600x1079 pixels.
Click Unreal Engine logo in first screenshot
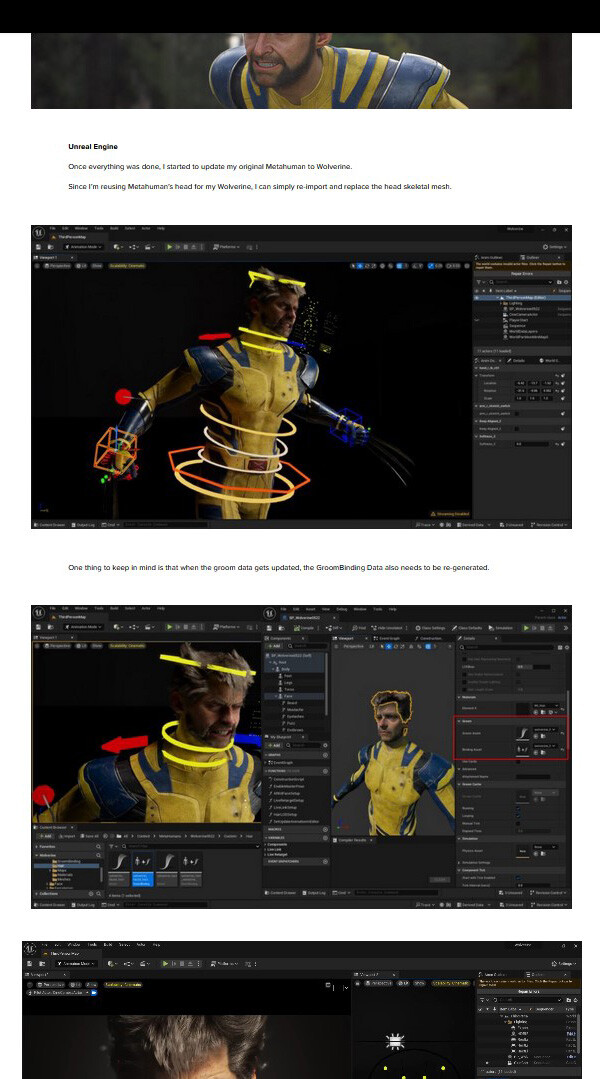[x=39, y=233]
